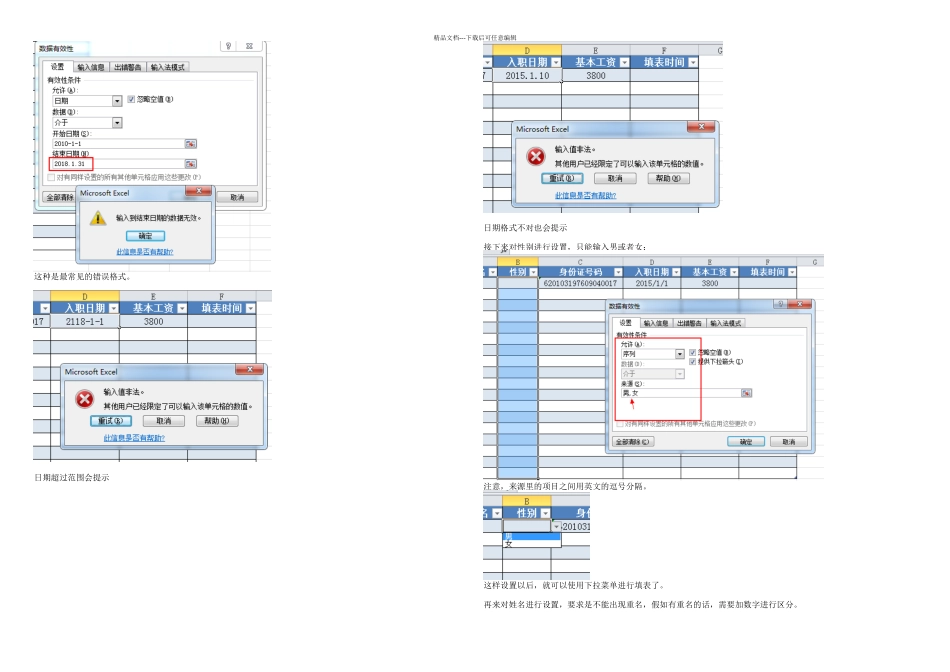The image size is (950, 672).
Task: Switch to 输入信息 tab in date validation dialog
Action: [x=91, y=67]
